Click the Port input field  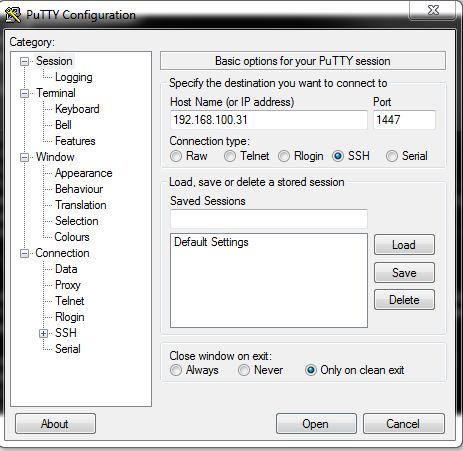[x=404, y=120]
